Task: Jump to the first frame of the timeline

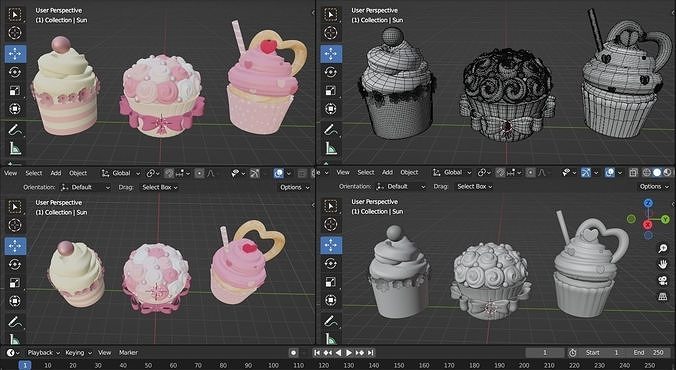Action: (317, 353)
